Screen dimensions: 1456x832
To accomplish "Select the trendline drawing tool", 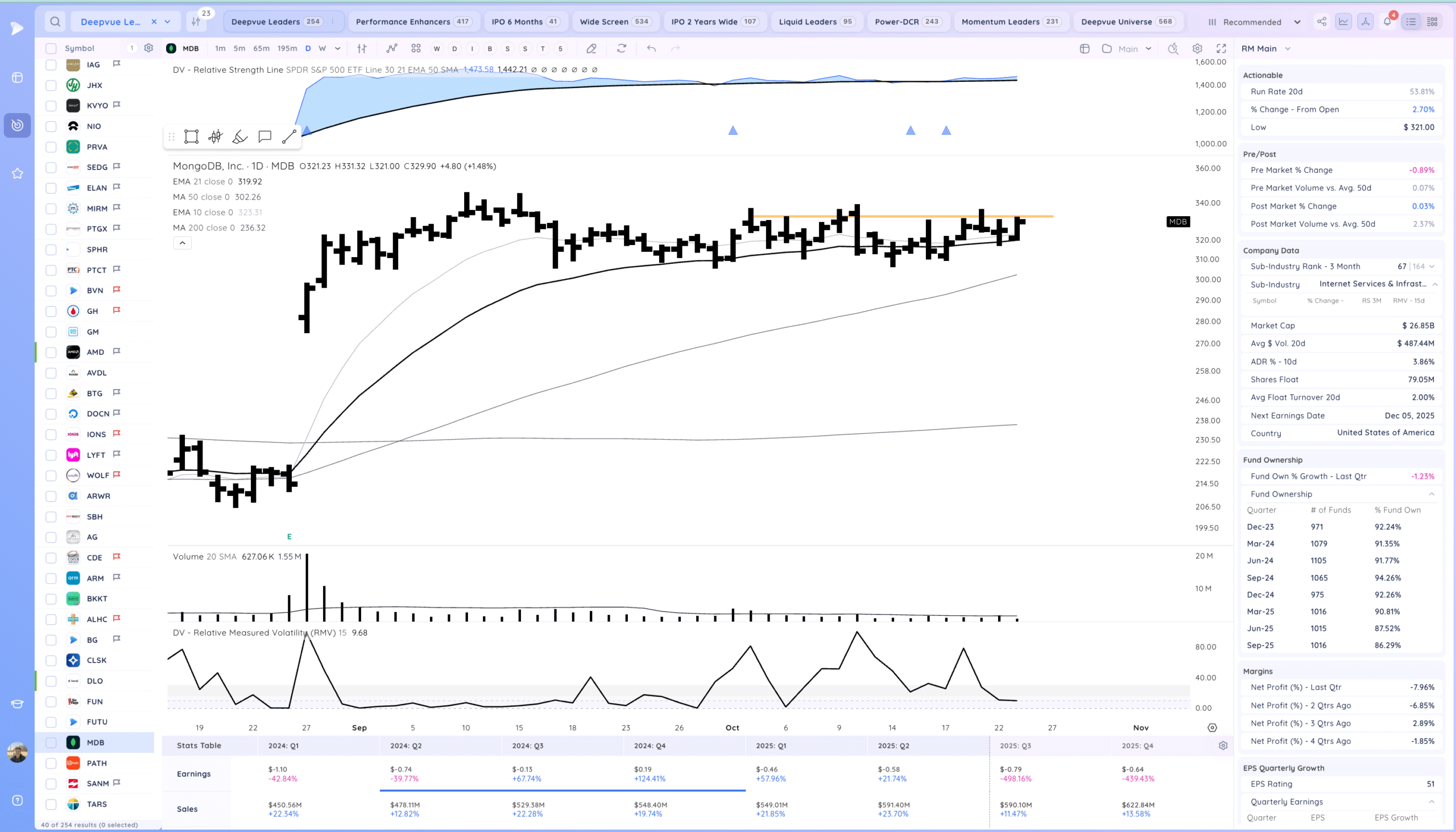I will pos(289,136).
